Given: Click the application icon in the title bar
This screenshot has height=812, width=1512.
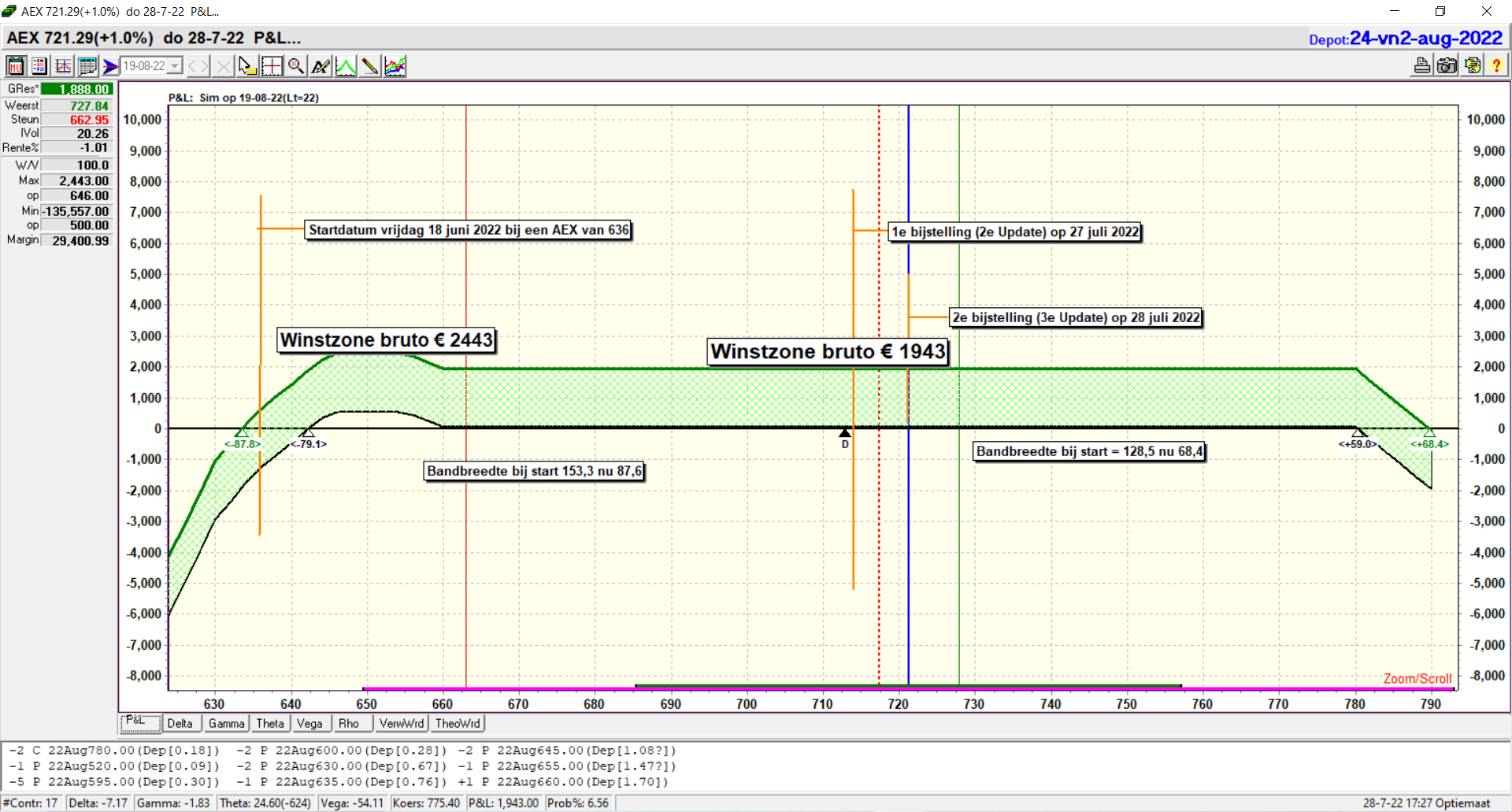Looking at the screenshot, I should coord(9,11).
